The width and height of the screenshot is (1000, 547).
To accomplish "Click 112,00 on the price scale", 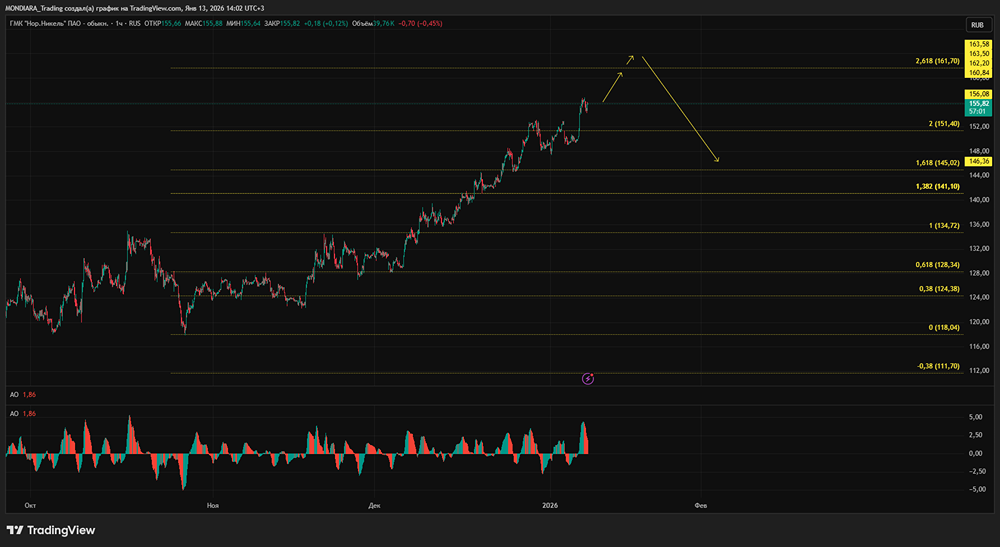I will [980, 370].
